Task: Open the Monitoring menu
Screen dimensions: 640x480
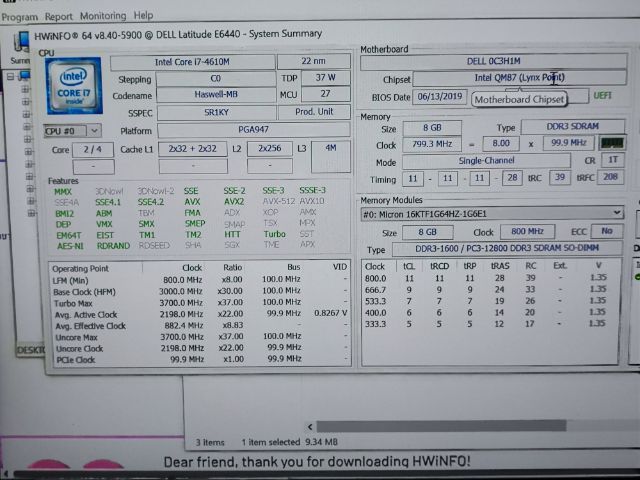Action: (x=103, y=16)
